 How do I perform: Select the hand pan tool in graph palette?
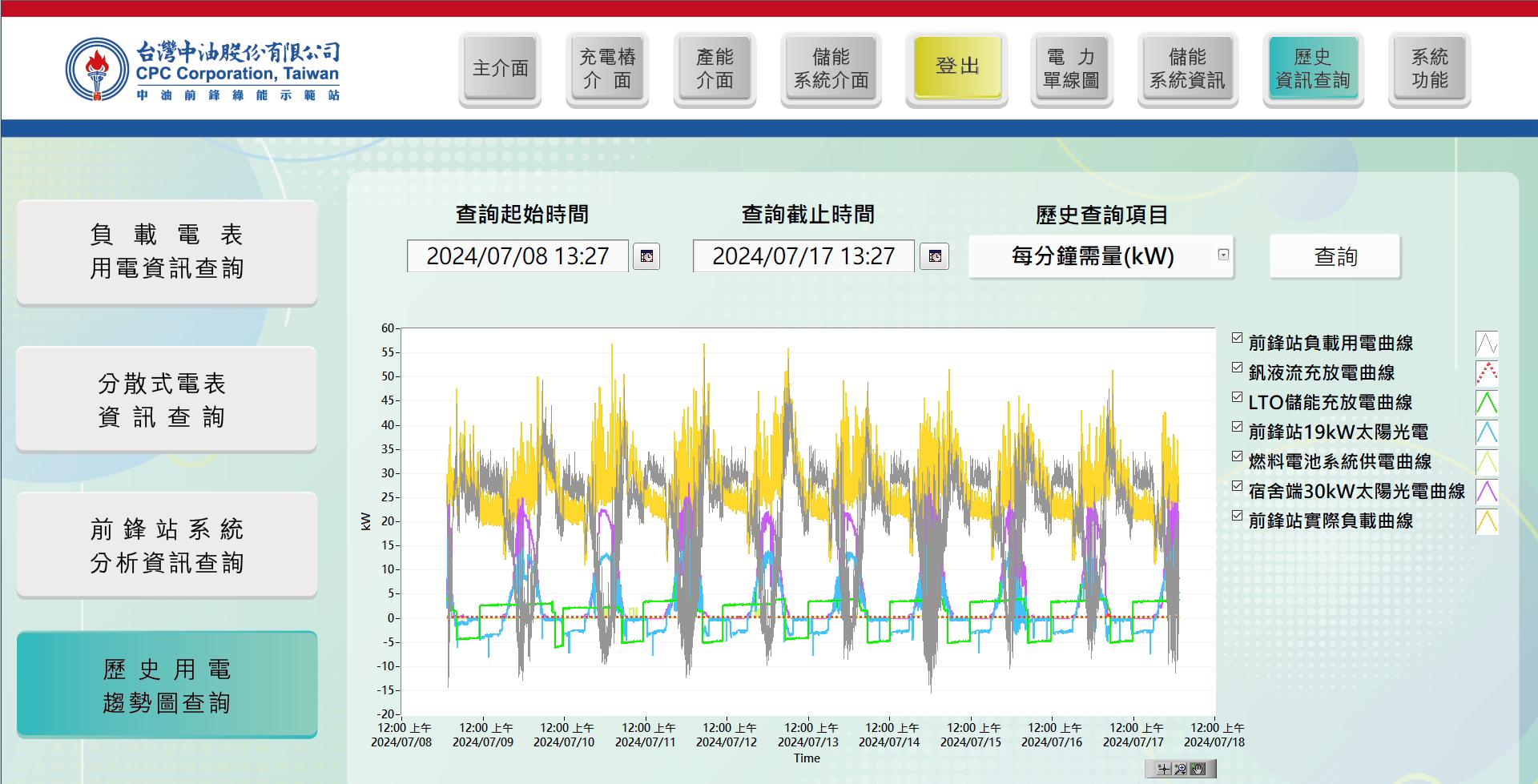pos(1198,769)
